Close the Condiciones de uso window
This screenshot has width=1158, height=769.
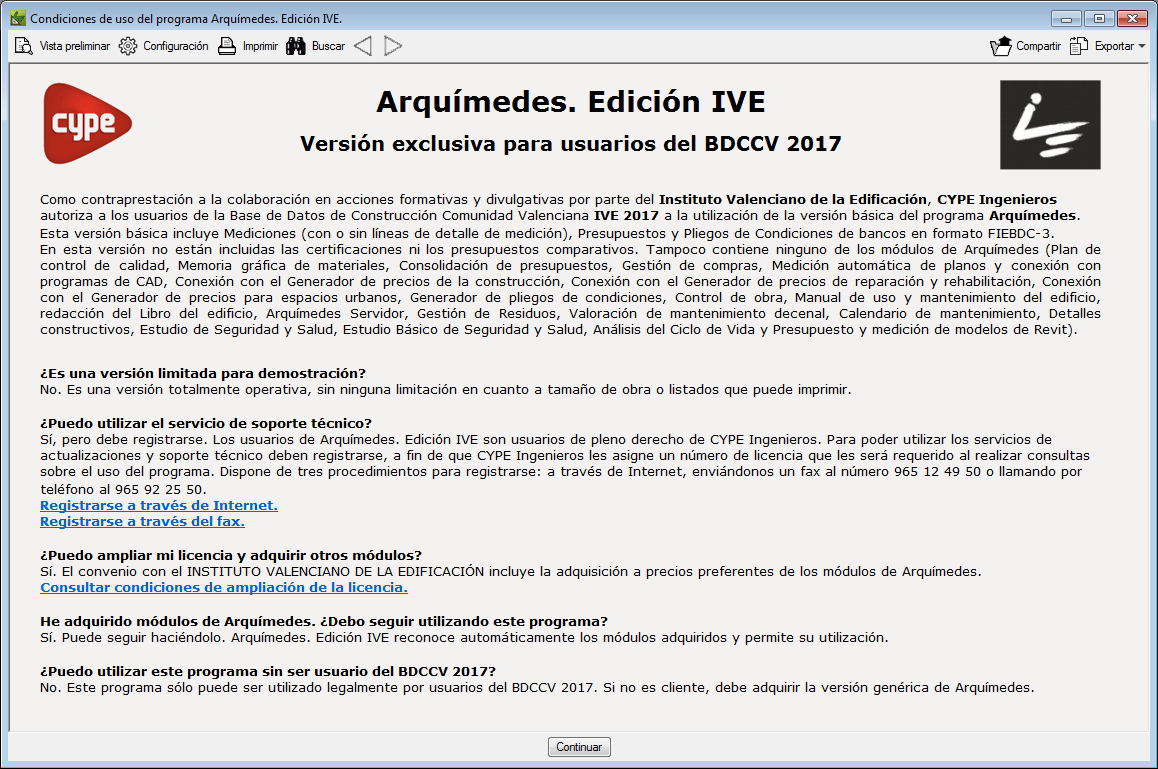[1131, 18]
